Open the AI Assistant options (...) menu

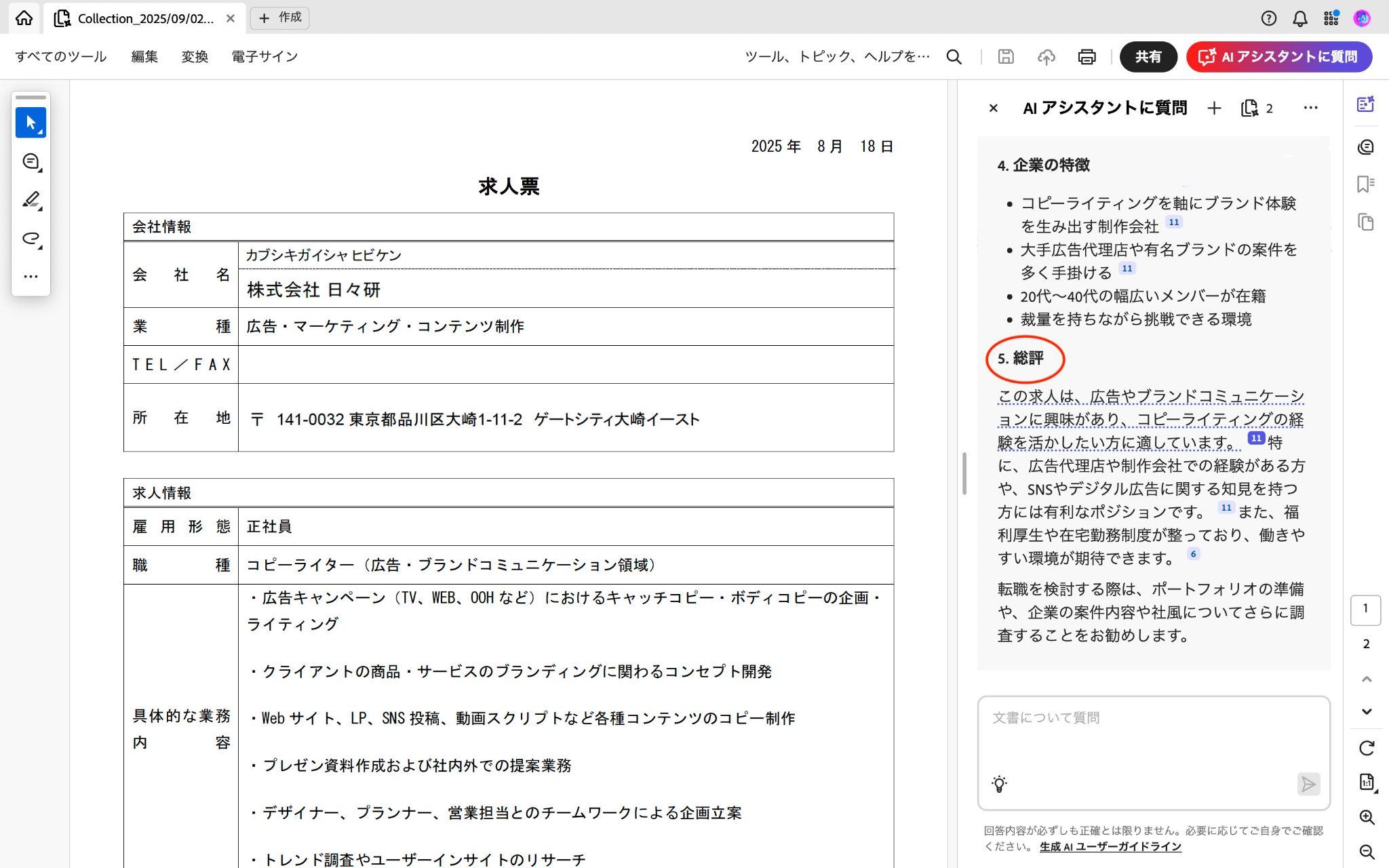1310,107
